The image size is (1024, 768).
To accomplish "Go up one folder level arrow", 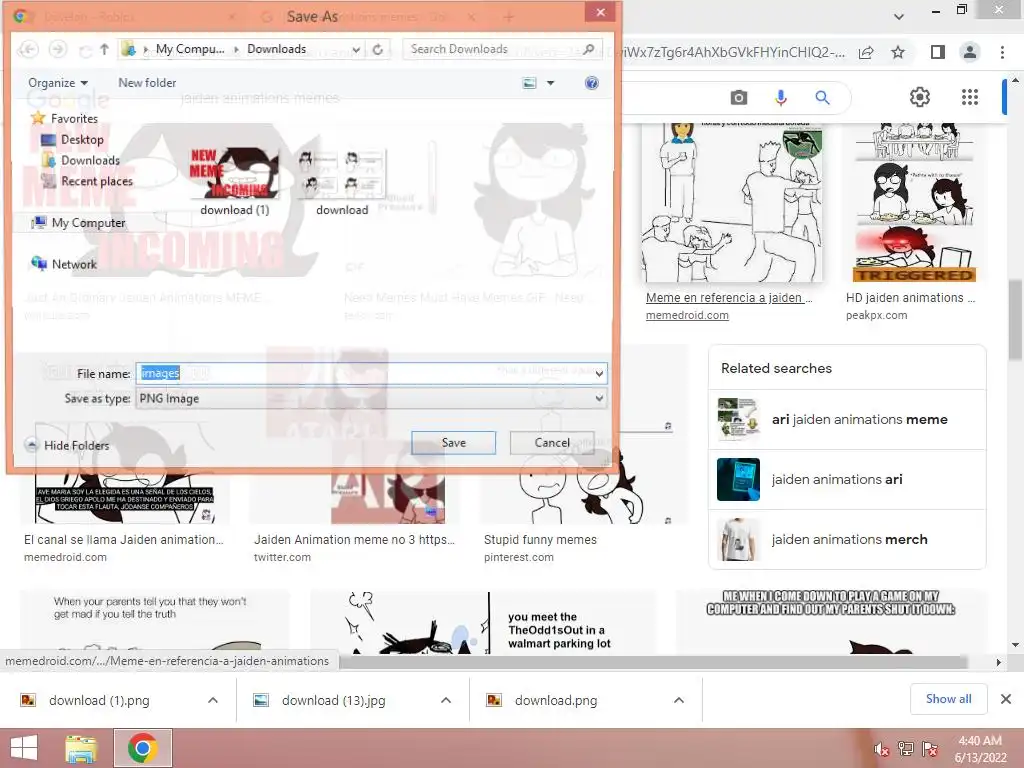I will 104,49.
